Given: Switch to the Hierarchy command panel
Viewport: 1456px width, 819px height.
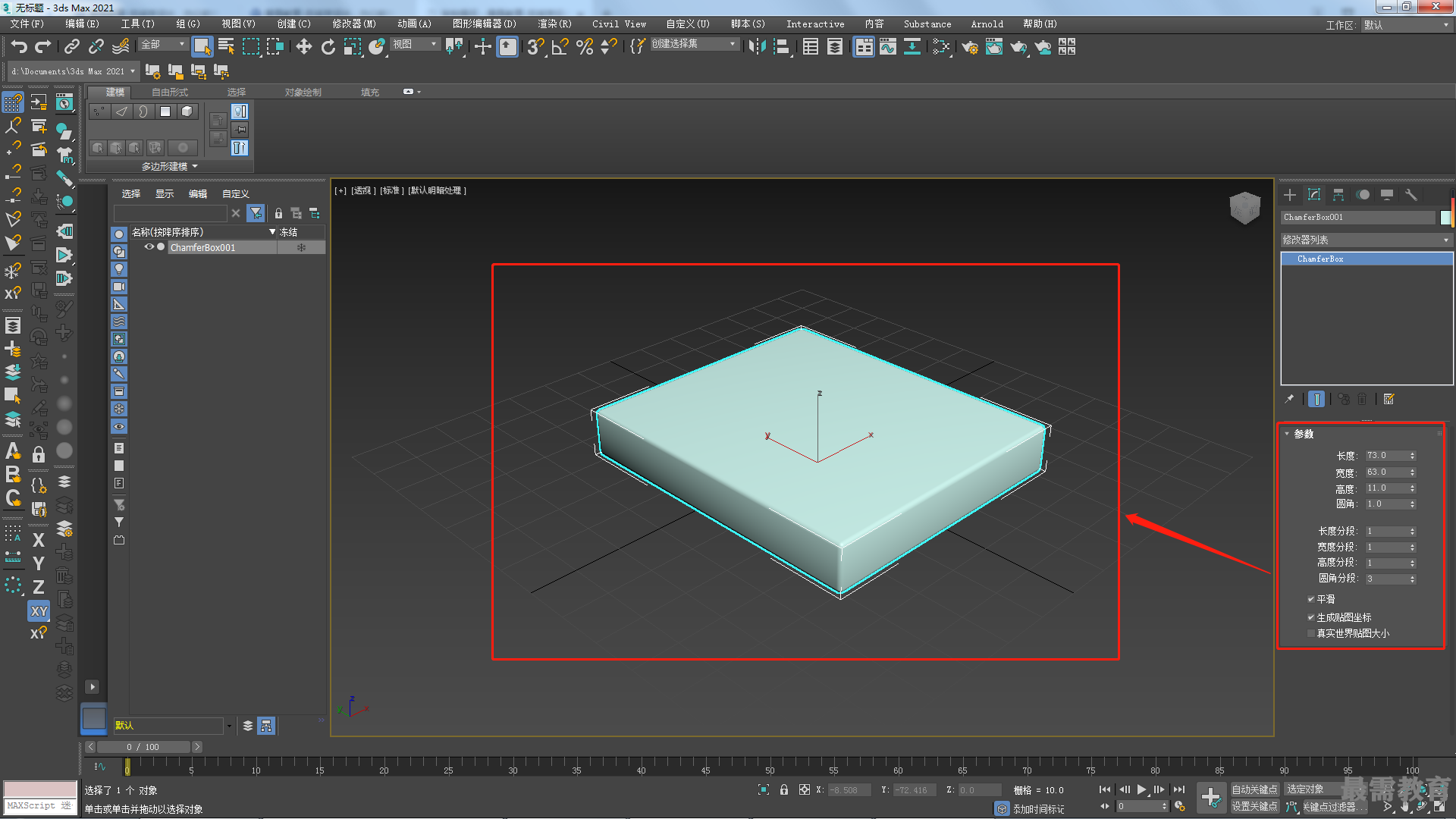Looking at the screenshot, I should 1338,195.
